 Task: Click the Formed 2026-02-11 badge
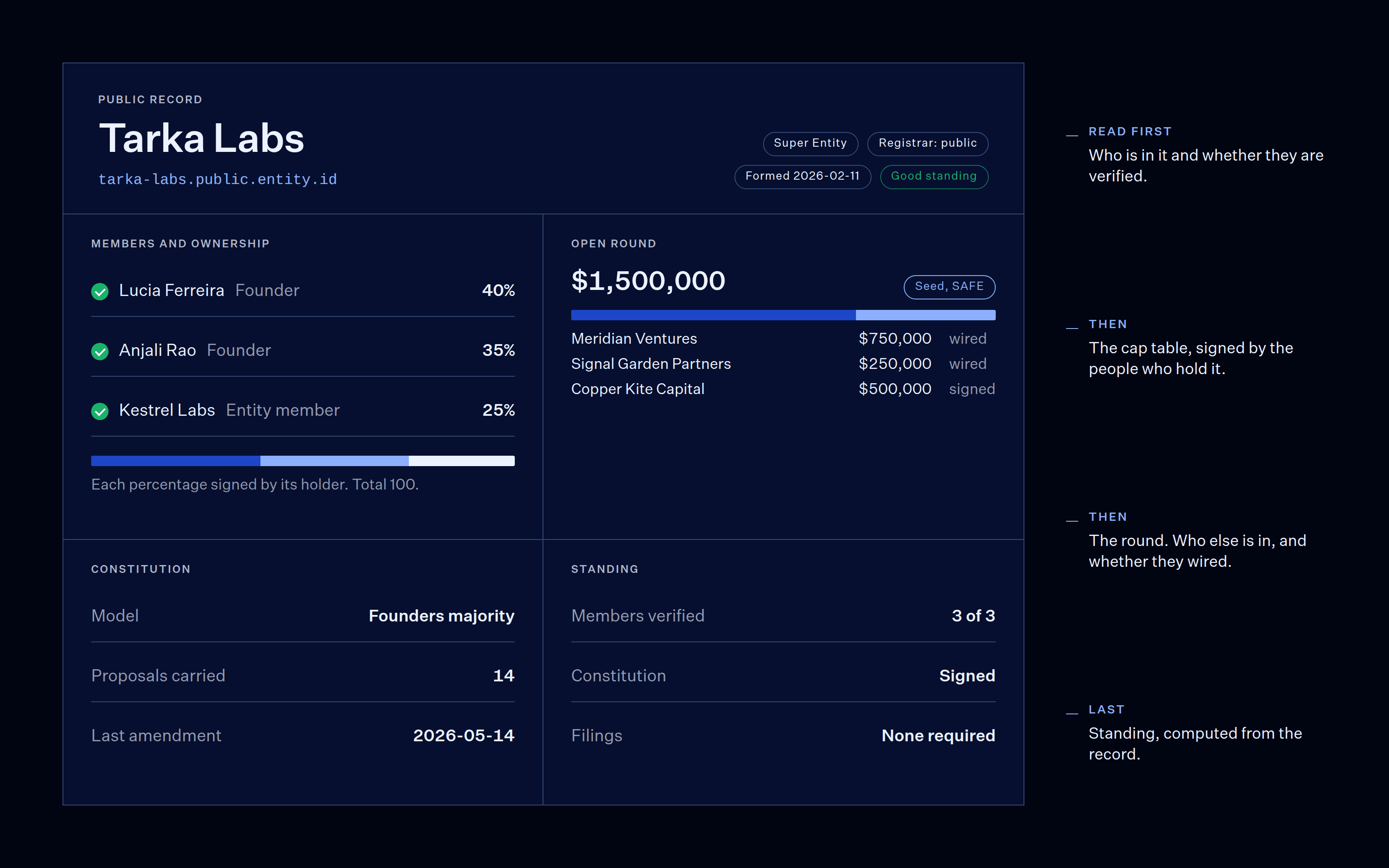803,177
